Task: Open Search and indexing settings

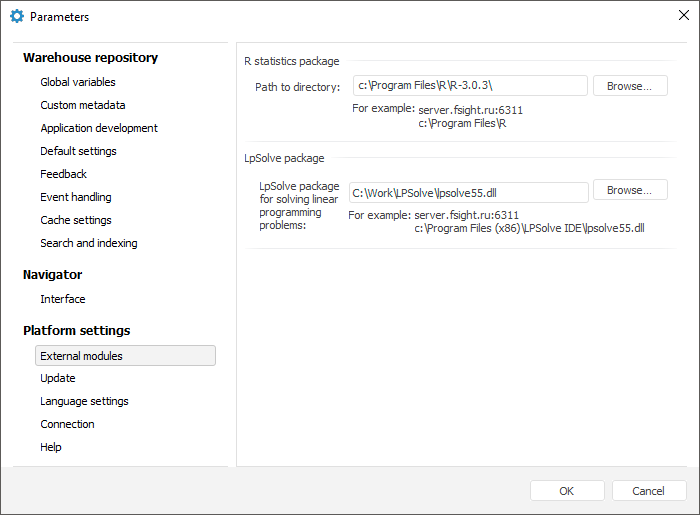Action: (89, 243)
